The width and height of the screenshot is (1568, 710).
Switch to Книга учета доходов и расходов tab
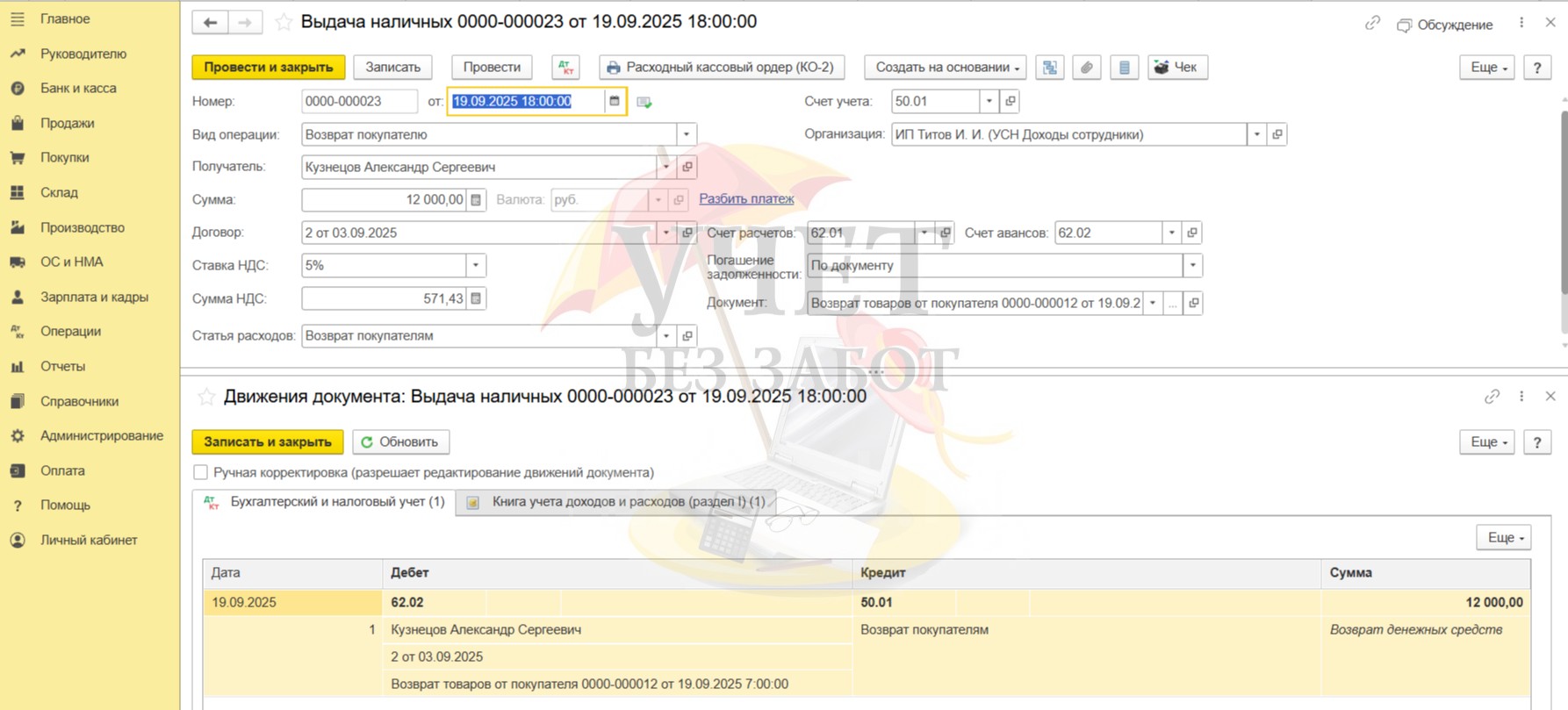click(x=615, y=502)
